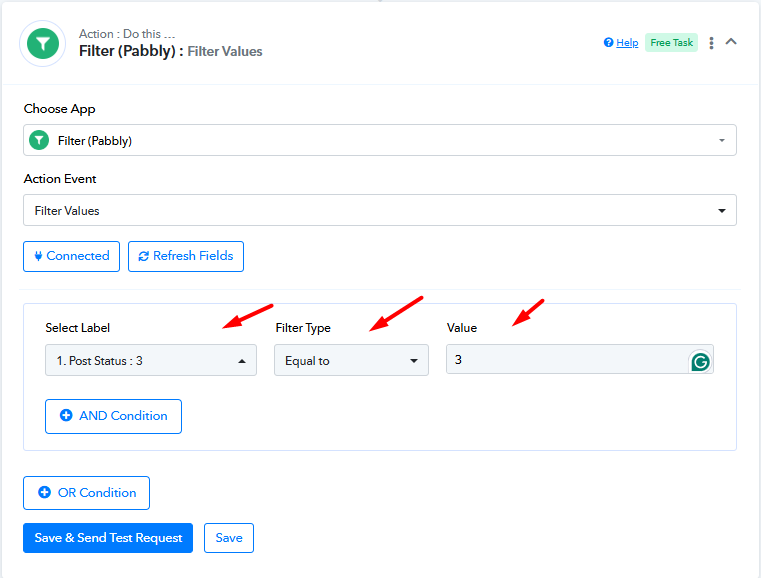This screenshot has height=578, width=761.
Task: Open the Action Event Filter Values dropdown
Action: (x=380, y=210)
